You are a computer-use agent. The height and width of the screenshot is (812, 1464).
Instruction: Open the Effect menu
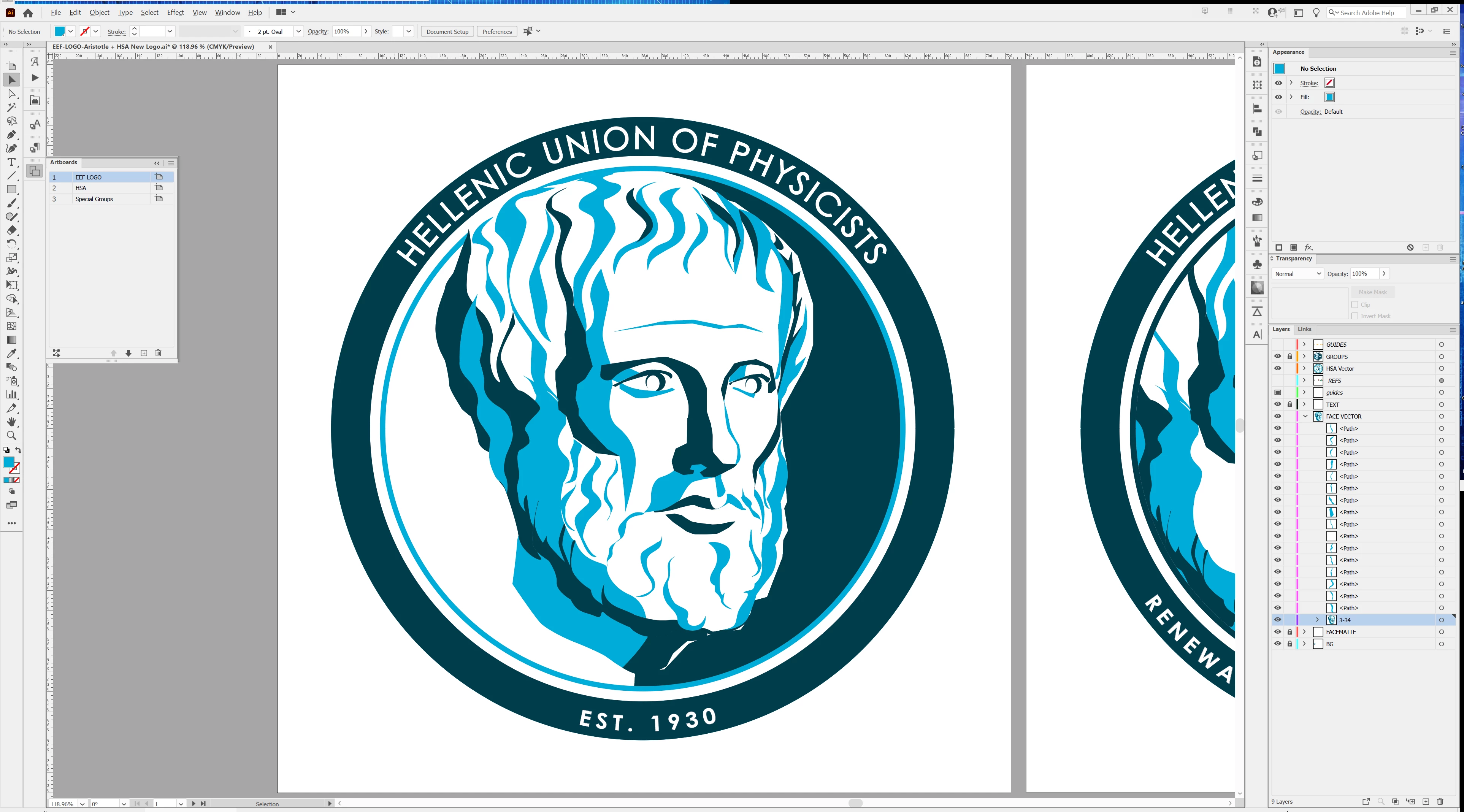tap(175, 13)
